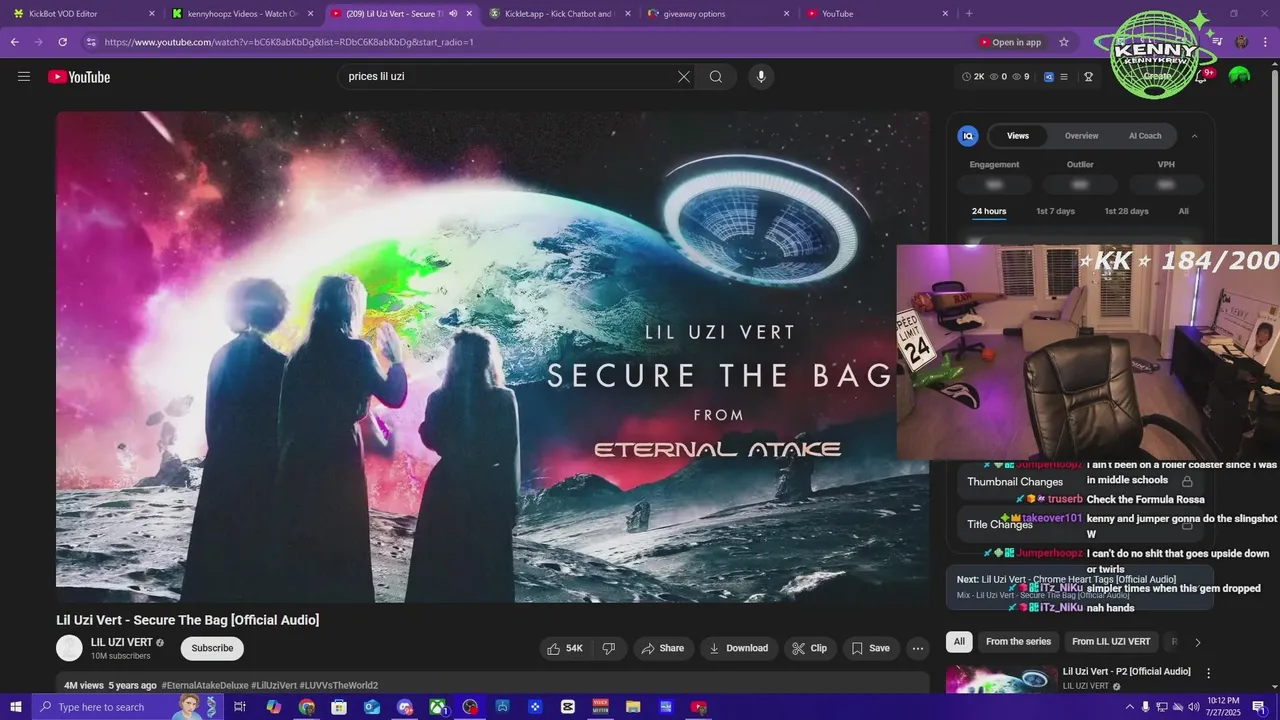The height and width of the screenshot is (720, 1280).
Task: Open LIL UZI VERT channel name link
Action: tap(122, 642)
